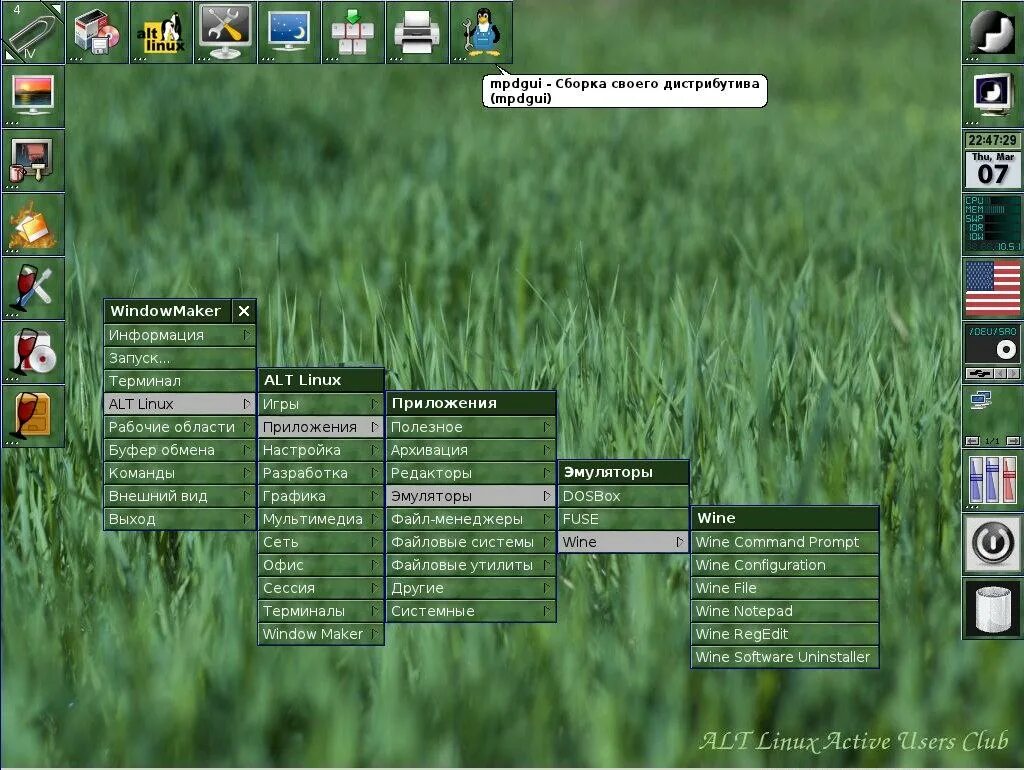
Task: Launch Wine Notepad
Action: coord(784,611)
